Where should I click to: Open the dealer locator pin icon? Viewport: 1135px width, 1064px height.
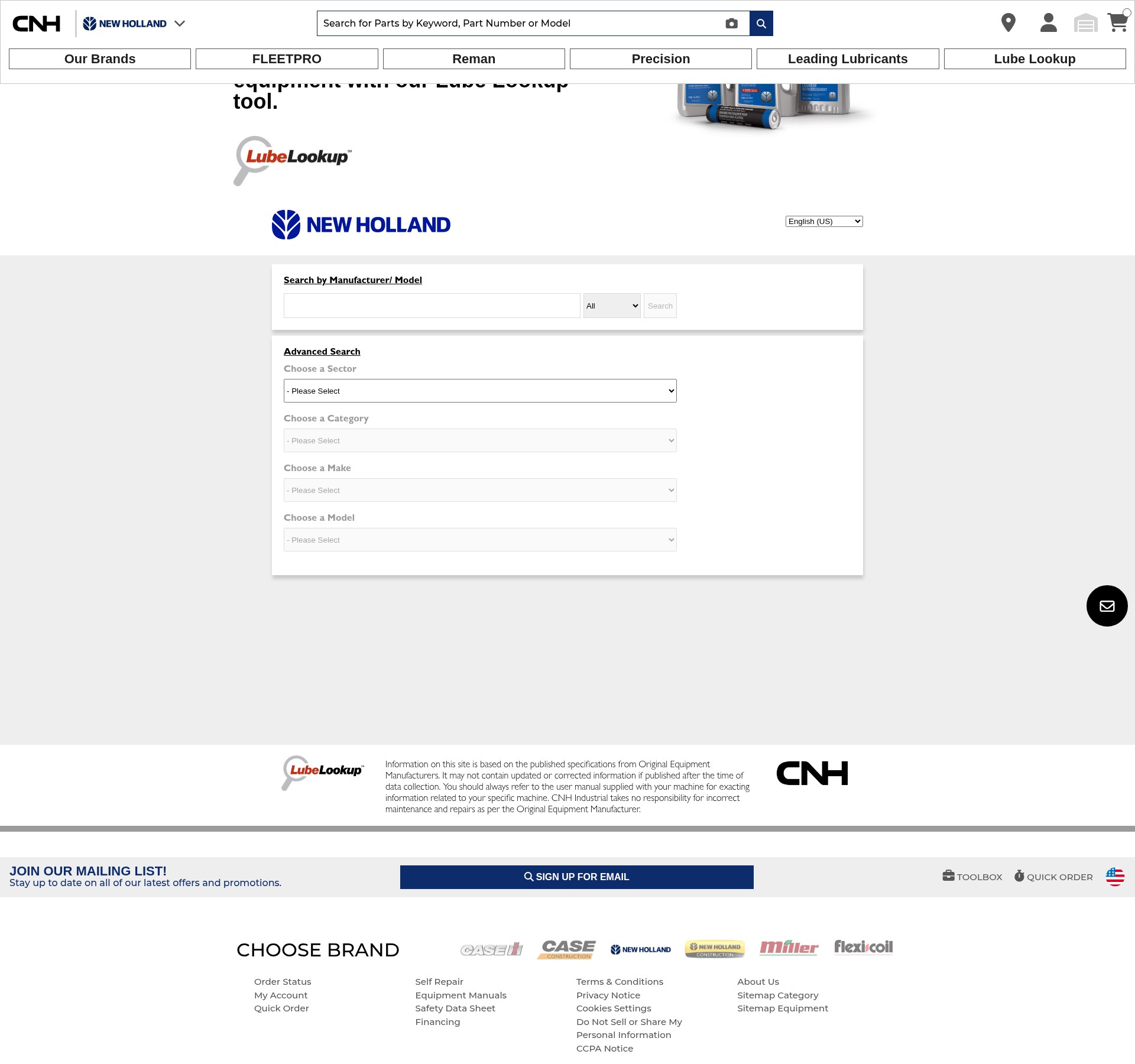(x=1008, y=23)
